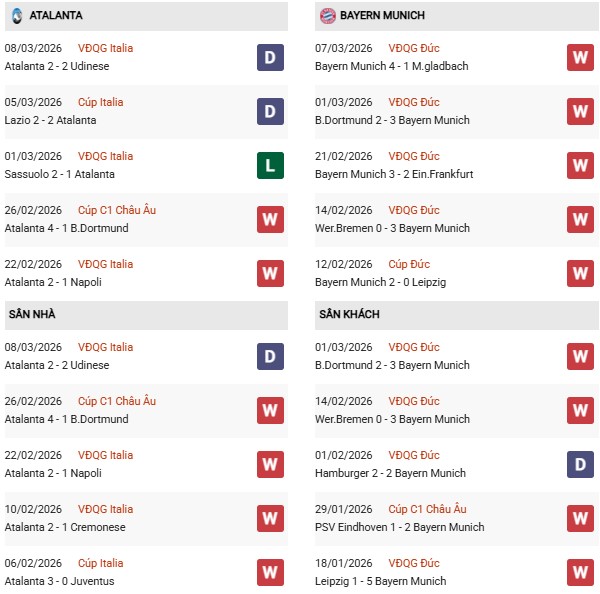Click the Atalanta club crest icon
This screenshot has width=600, height=594.
pyautogui.click(x=17, y=16)
